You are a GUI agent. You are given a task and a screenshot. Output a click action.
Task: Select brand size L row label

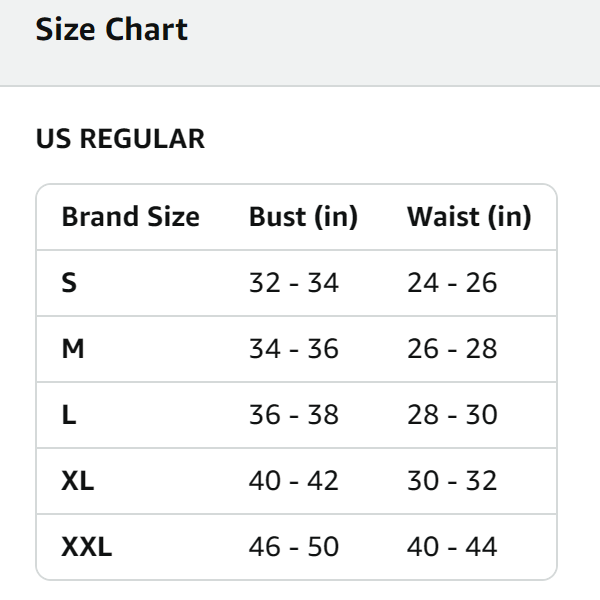click(68, 415)
